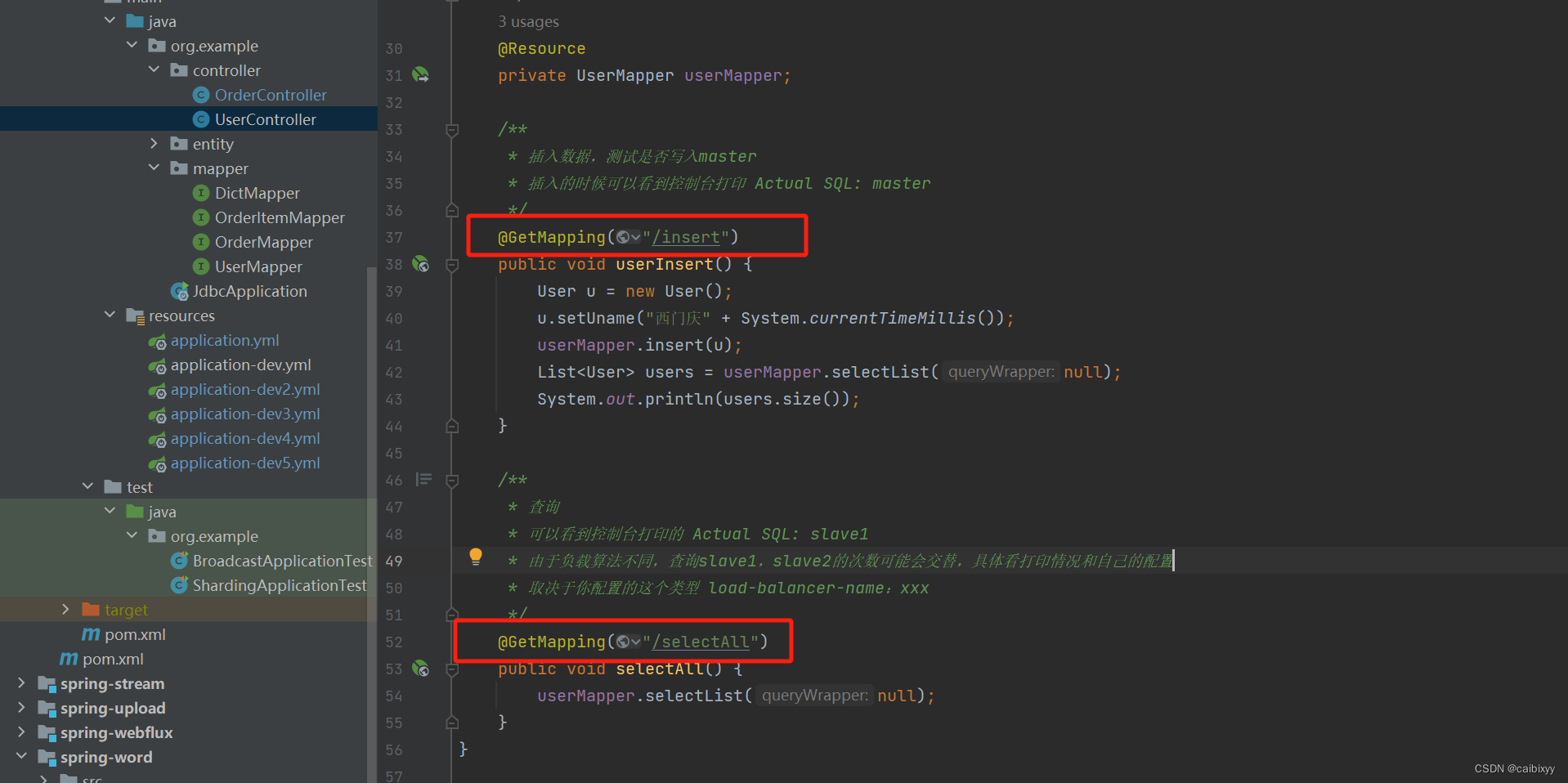
Task: Click the application-dev3.yml file icon
Action: pos(158,415)
